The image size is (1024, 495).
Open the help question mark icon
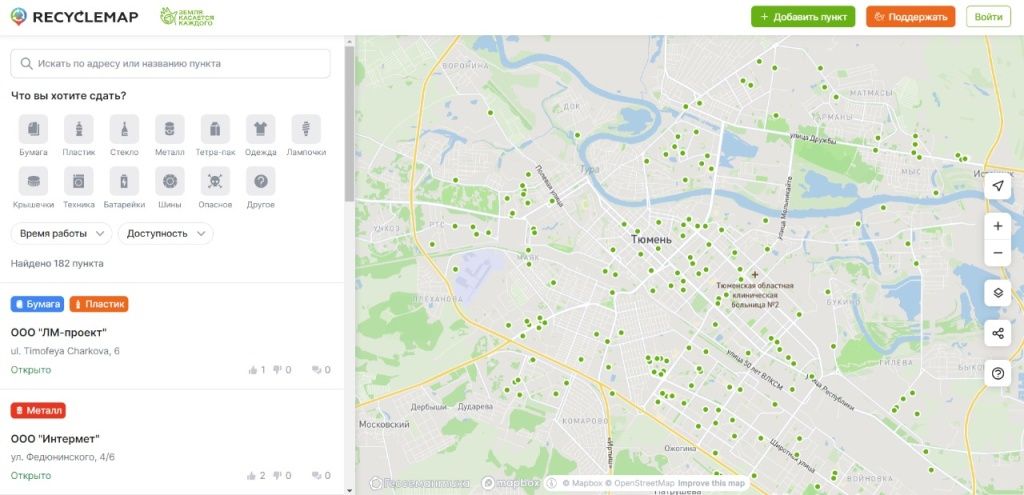click(997, 373)
